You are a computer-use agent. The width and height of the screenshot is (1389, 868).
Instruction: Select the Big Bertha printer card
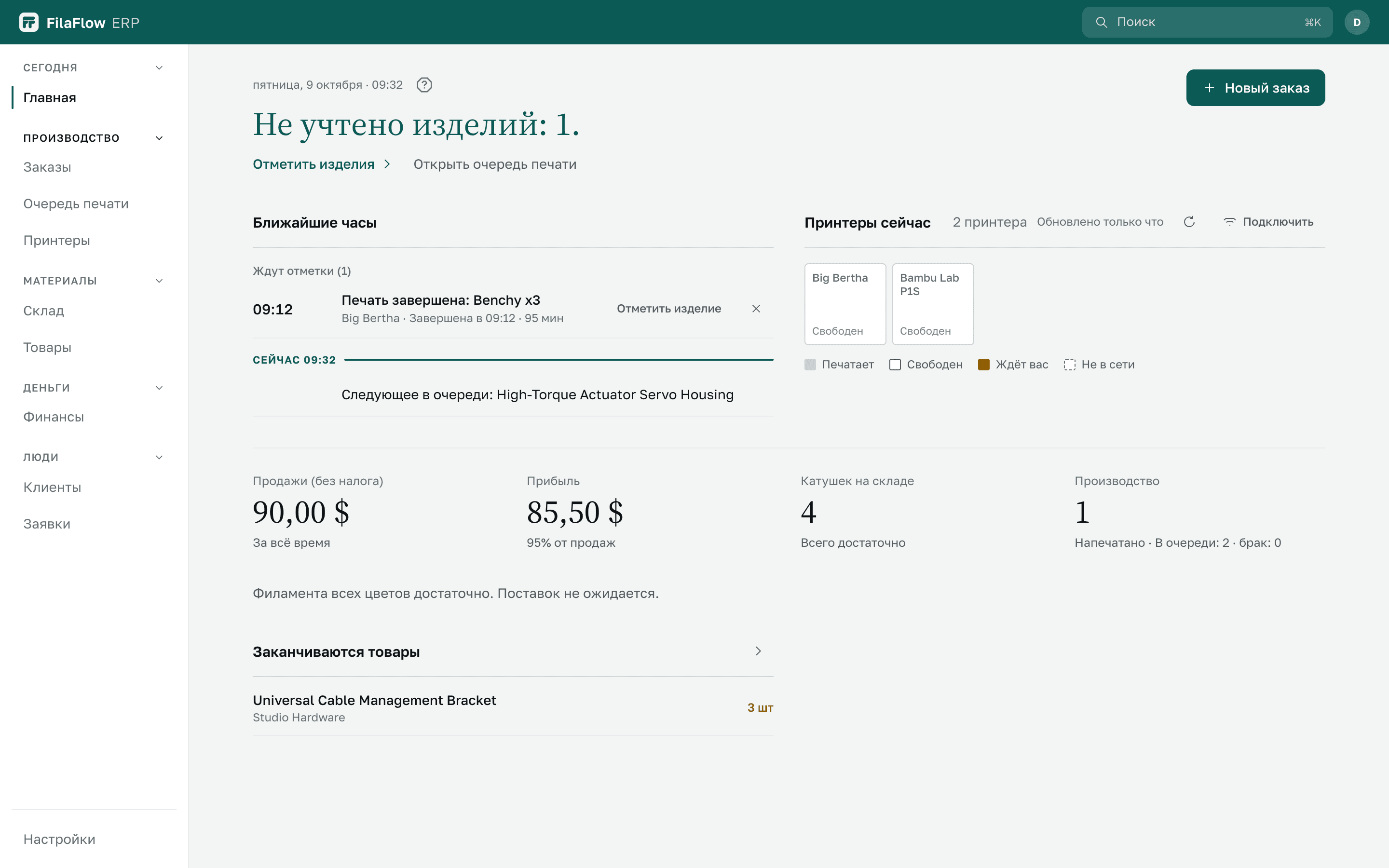coord(845,304)
